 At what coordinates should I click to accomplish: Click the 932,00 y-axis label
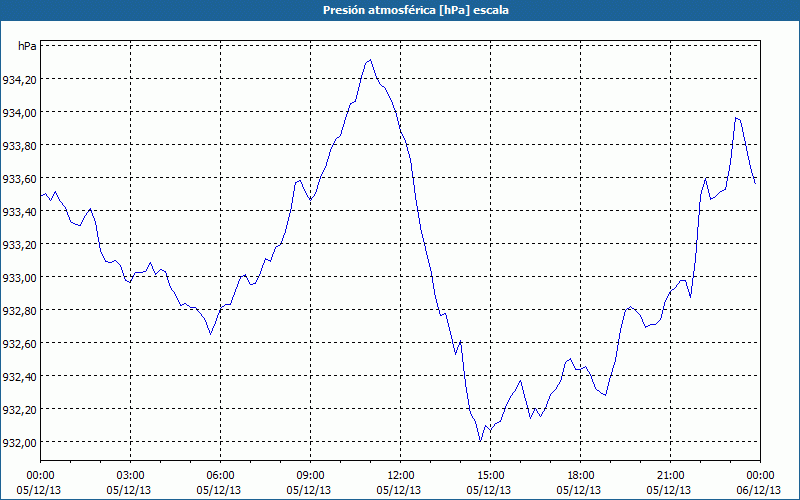19,442
